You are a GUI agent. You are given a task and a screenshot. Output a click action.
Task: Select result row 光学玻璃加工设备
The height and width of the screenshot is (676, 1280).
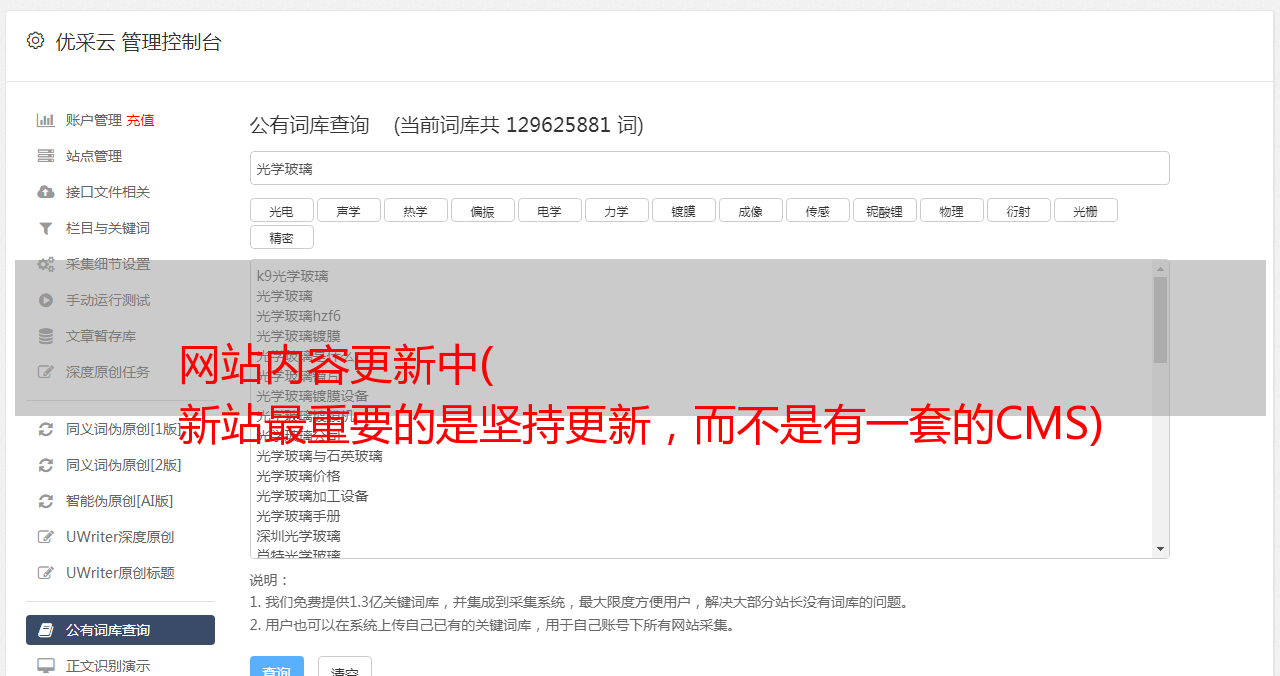[312, 496]
